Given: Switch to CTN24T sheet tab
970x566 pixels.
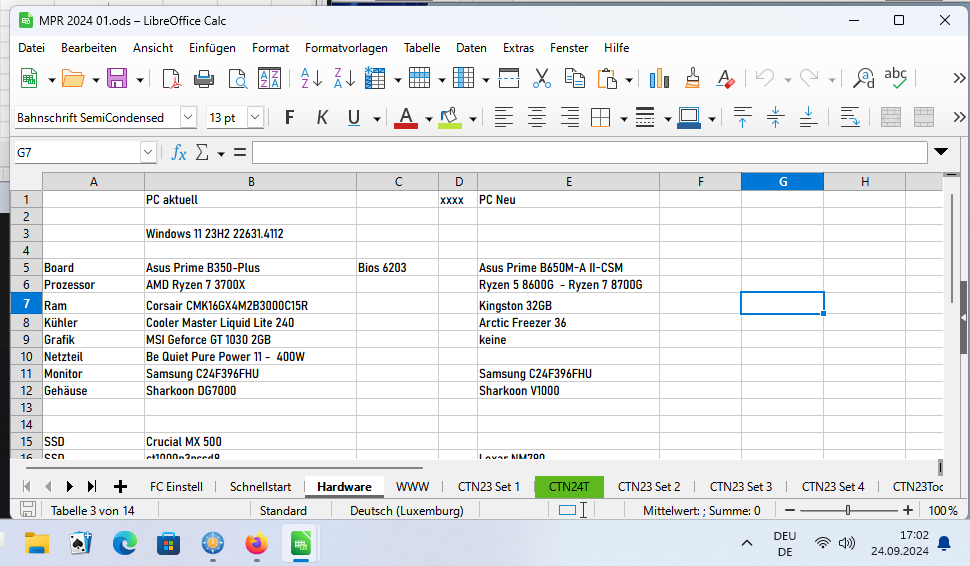Looking at the screenshot, I should [x=569, y=487].
